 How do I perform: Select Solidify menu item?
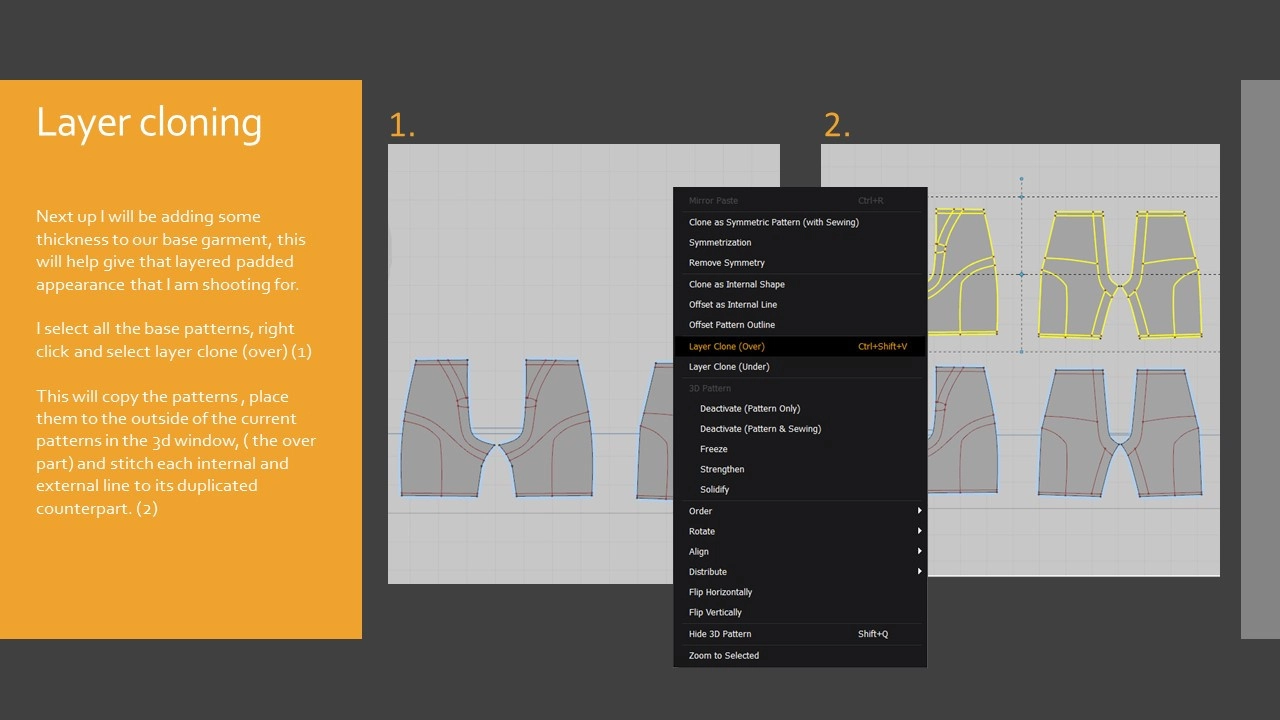point(714,490)
